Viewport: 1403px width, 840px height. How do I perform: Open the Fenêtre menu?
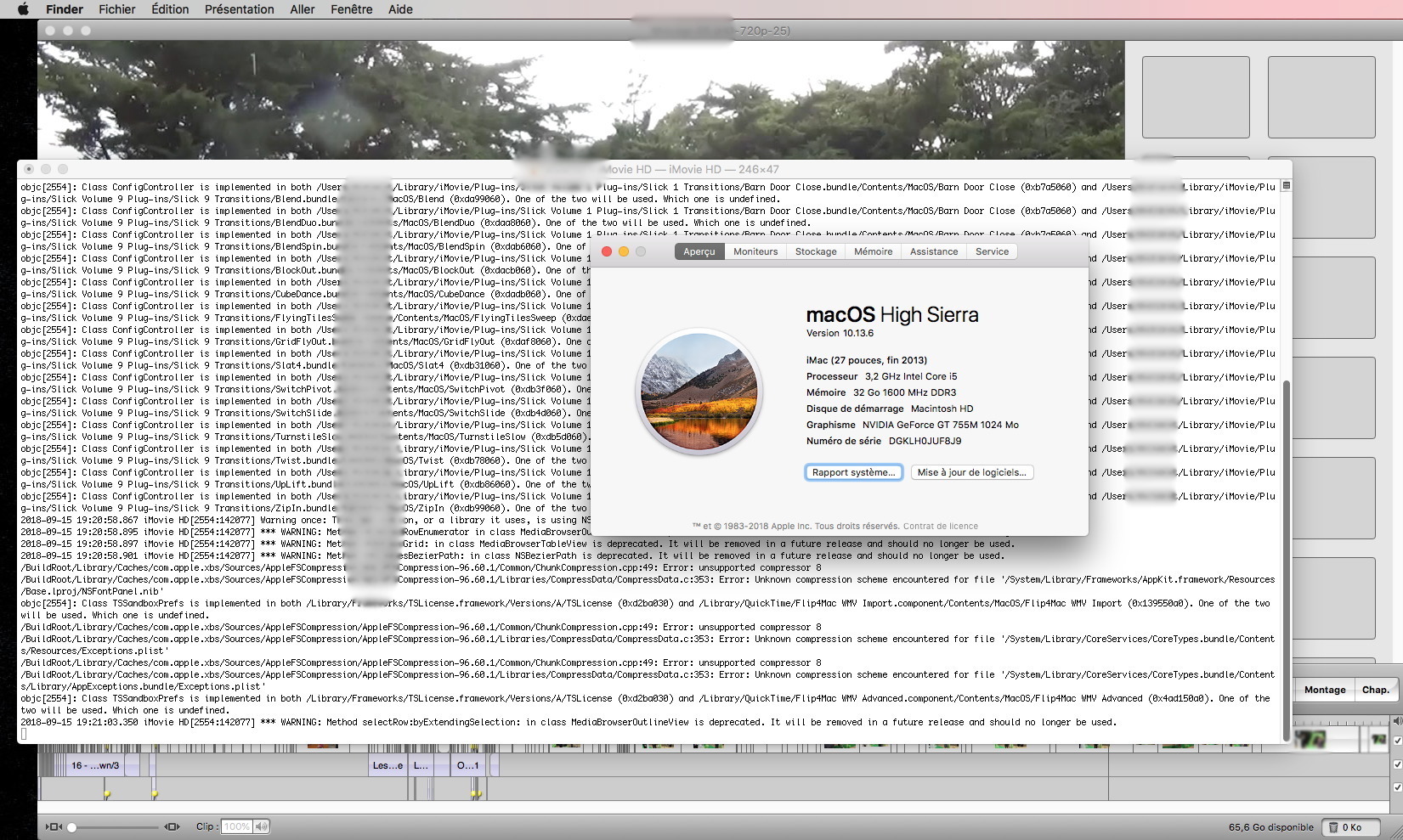point(352,9)
